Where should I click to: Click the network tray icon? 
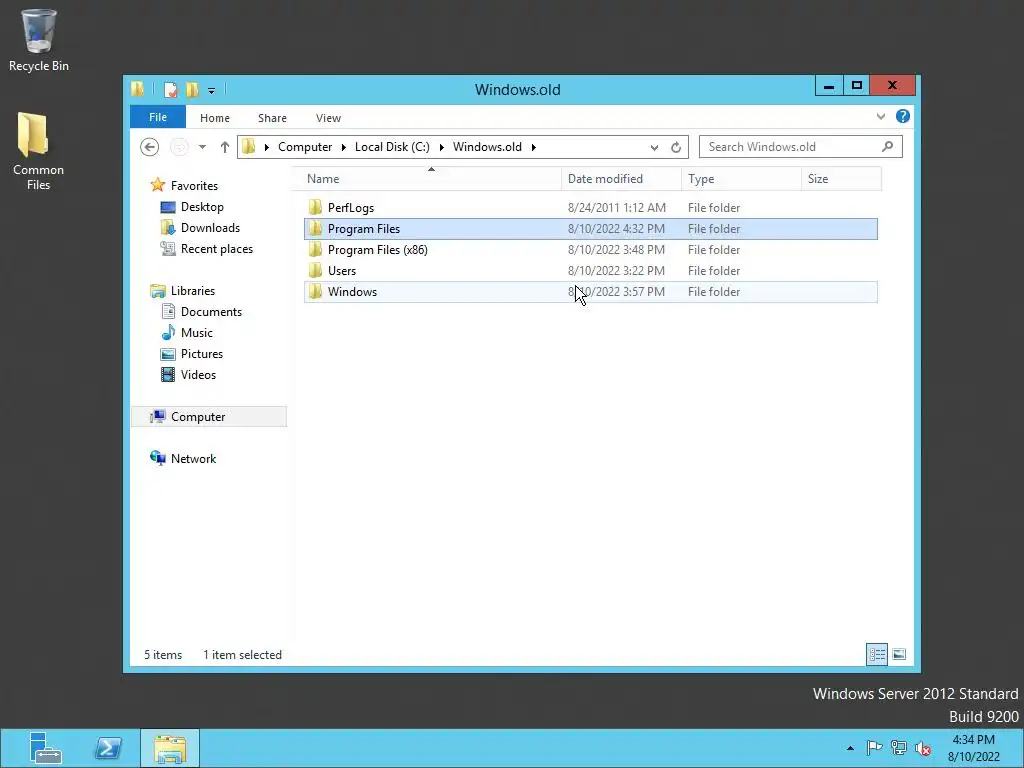click(899, 748)
